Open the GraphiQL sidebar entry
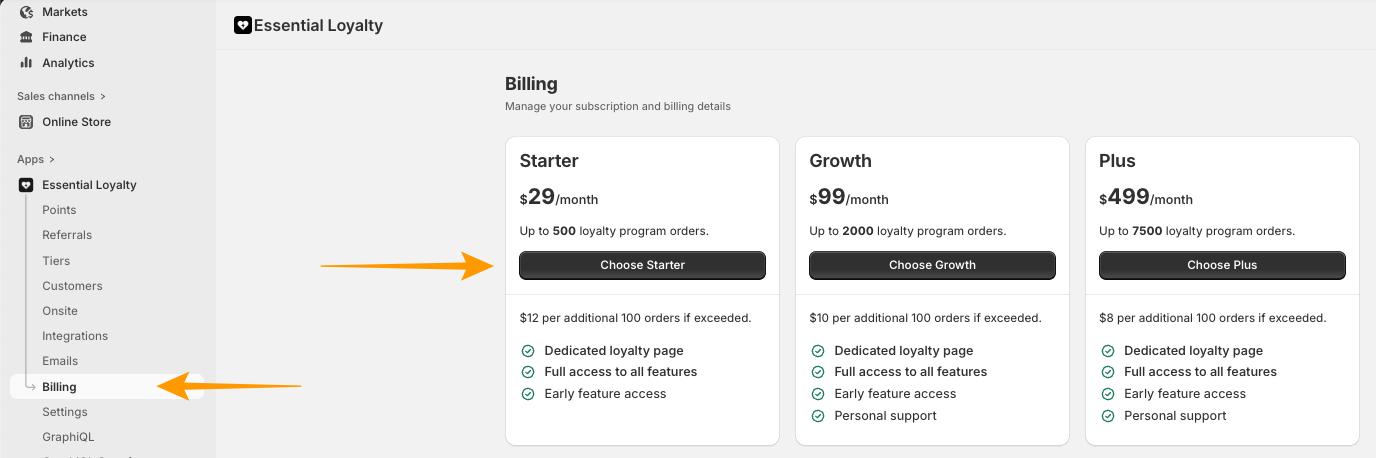1376x458 pixels. click(x=68, y=437)
